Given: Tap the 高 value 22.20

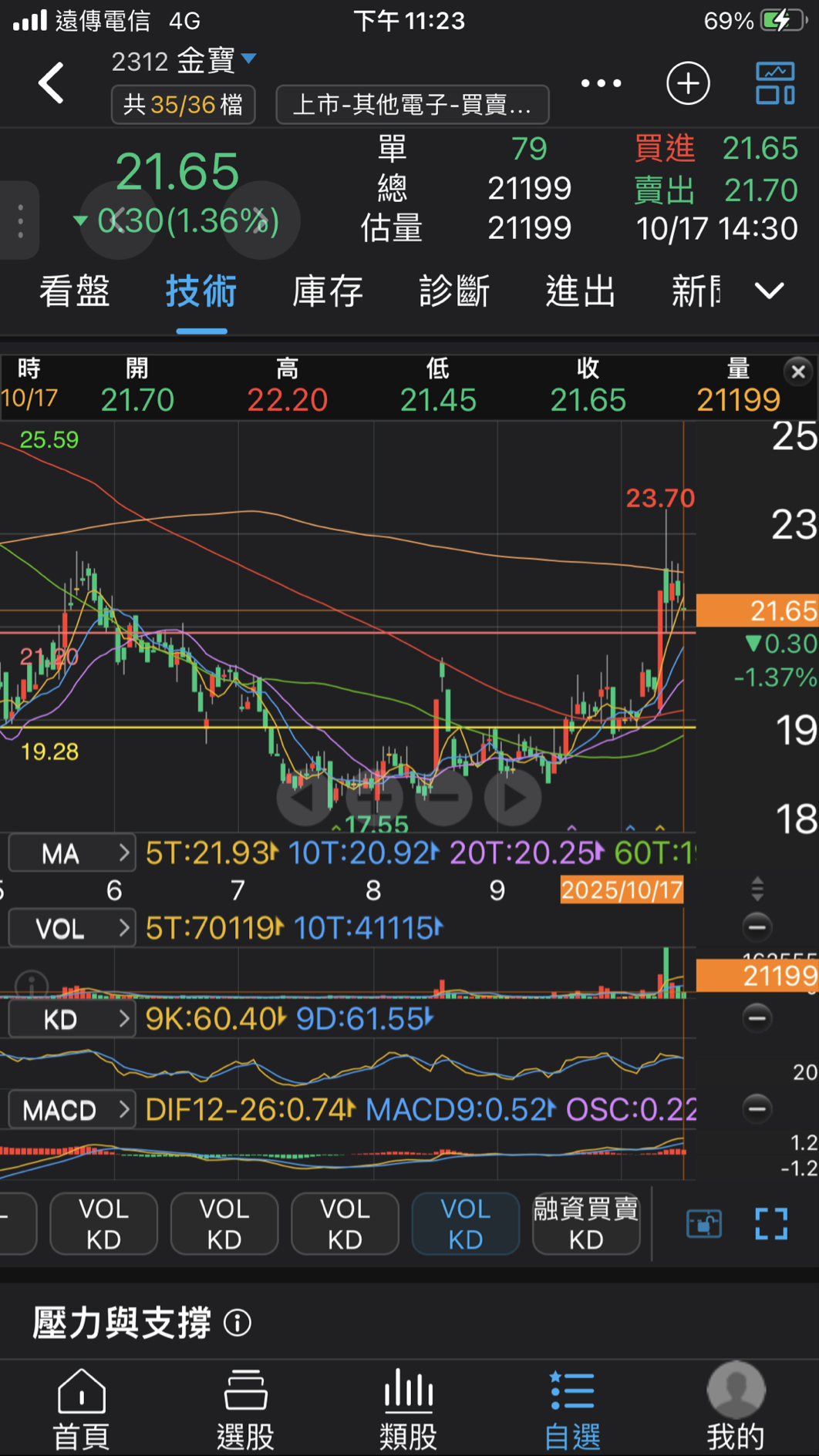Looking at the screenshot, I should pos(287,399).
